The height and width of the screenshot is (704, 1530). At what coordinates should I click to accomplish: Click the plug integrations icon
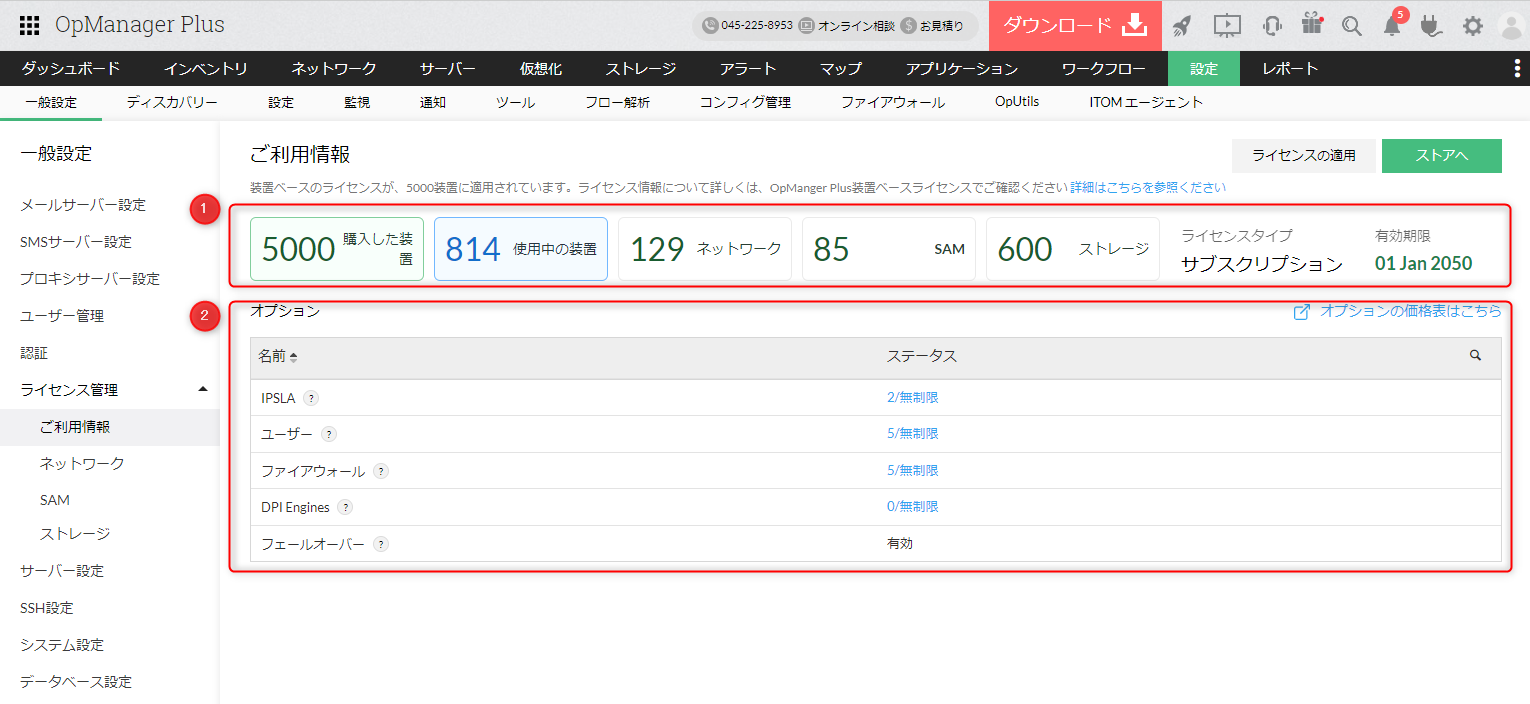(x=1431, y=26)
